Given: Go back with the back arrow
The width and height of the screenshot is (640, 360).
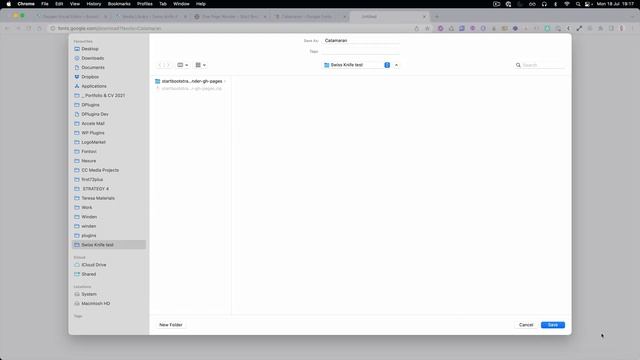Looking at the screenshot, I should pyautogui.click(x=160, y=65).
